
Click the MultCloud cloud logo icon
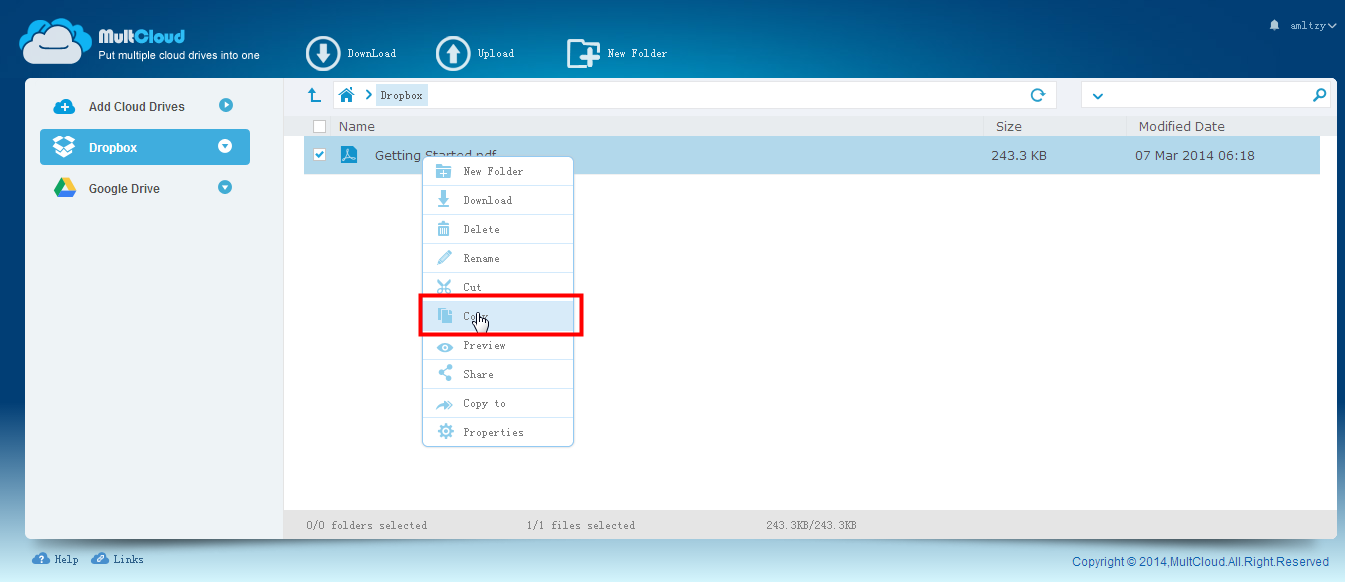[x=56, y=41]
